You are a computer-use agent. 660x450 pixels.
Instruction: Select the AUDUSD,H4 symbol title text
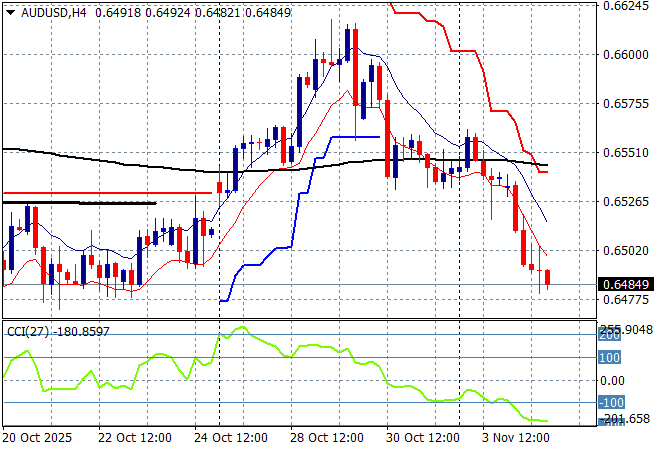[x=46, y=10]
